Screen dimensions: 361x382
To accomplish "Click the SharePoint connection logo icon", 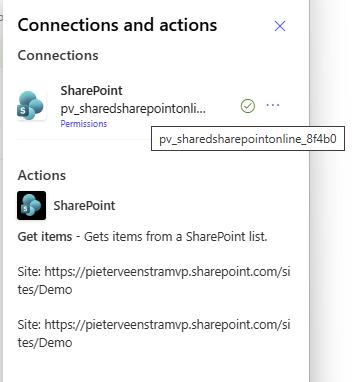I will (31, 106).
